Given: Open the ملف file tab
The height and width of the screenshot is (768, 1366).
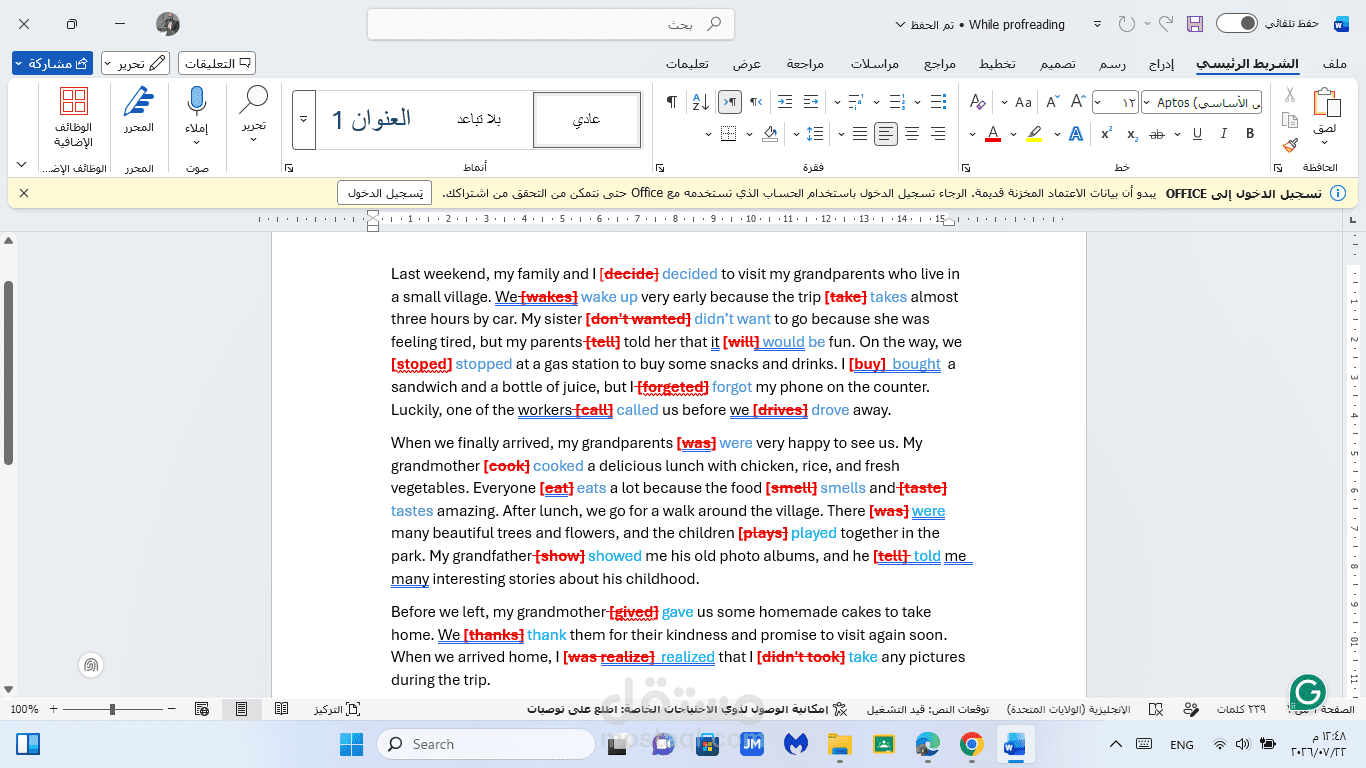Looking at the screenshot, I should click(x=1335, y=63).
